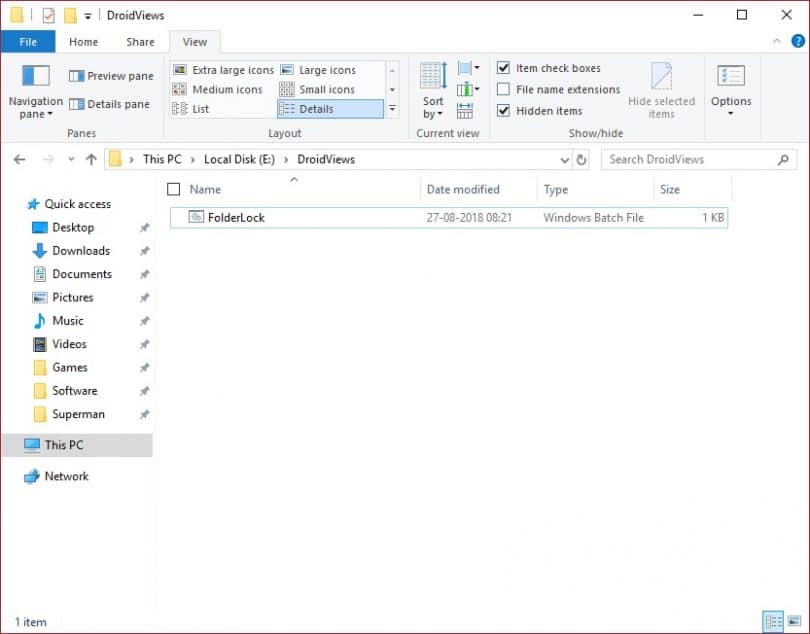Go to This PC via breadcrumb

[162, 158]
